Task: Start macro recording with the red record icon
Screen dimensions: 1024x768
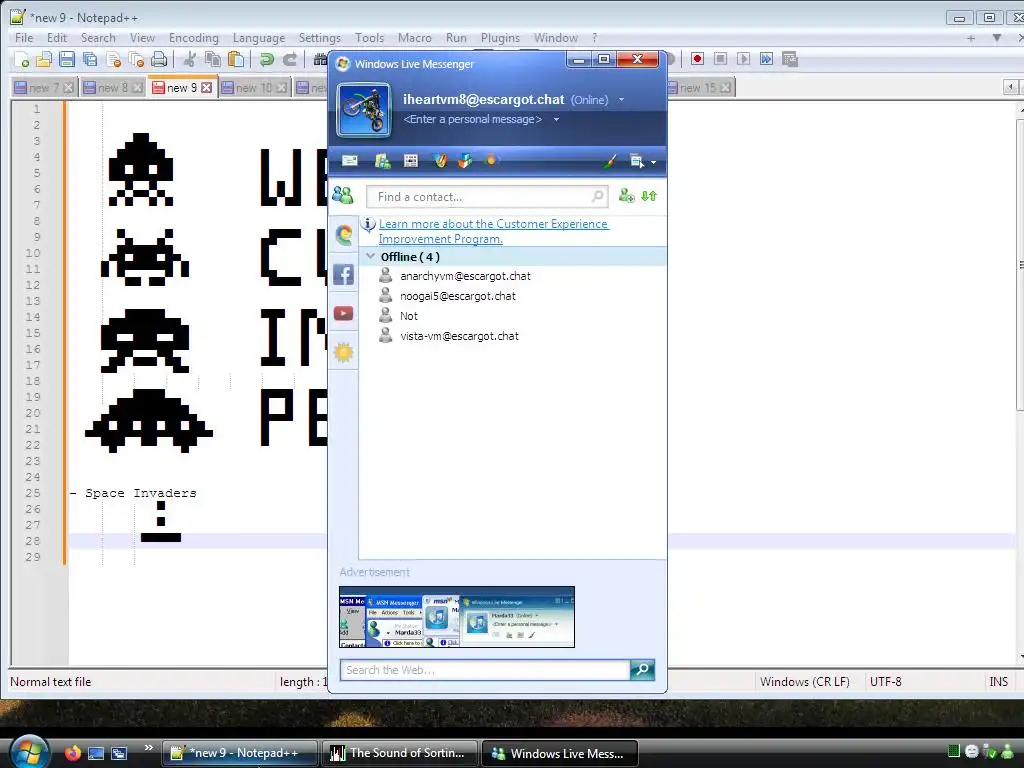Action: point(697,59)
